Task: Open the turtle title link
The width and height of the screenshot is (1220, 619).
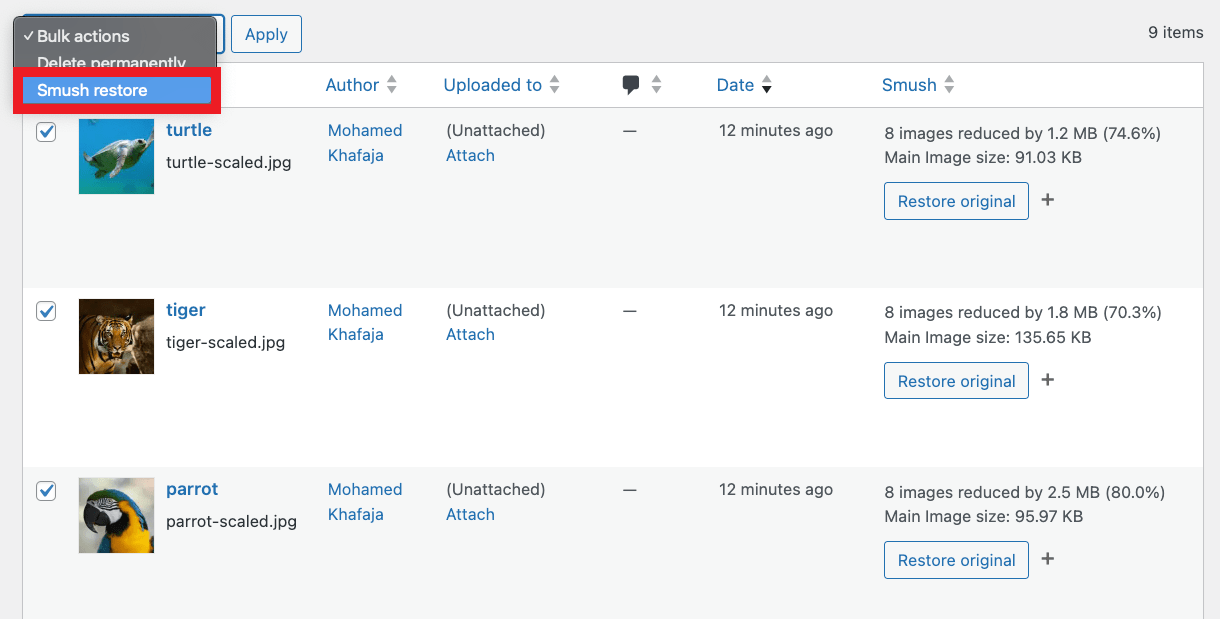Action: [189, 130]
